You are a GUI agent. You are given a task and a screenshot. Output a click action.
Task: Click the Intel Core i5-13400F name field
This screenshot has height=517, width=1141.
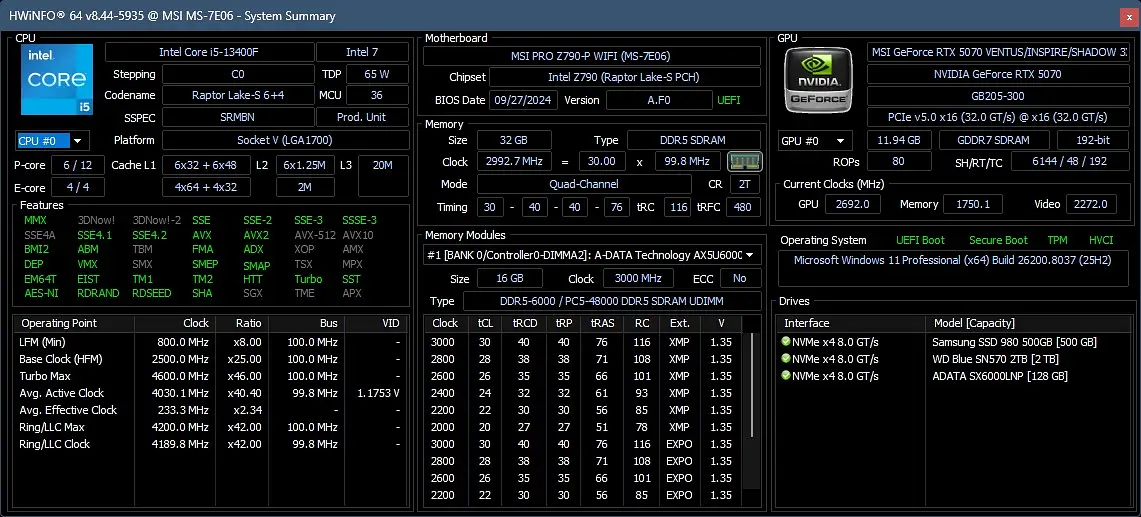pos(210,52)
